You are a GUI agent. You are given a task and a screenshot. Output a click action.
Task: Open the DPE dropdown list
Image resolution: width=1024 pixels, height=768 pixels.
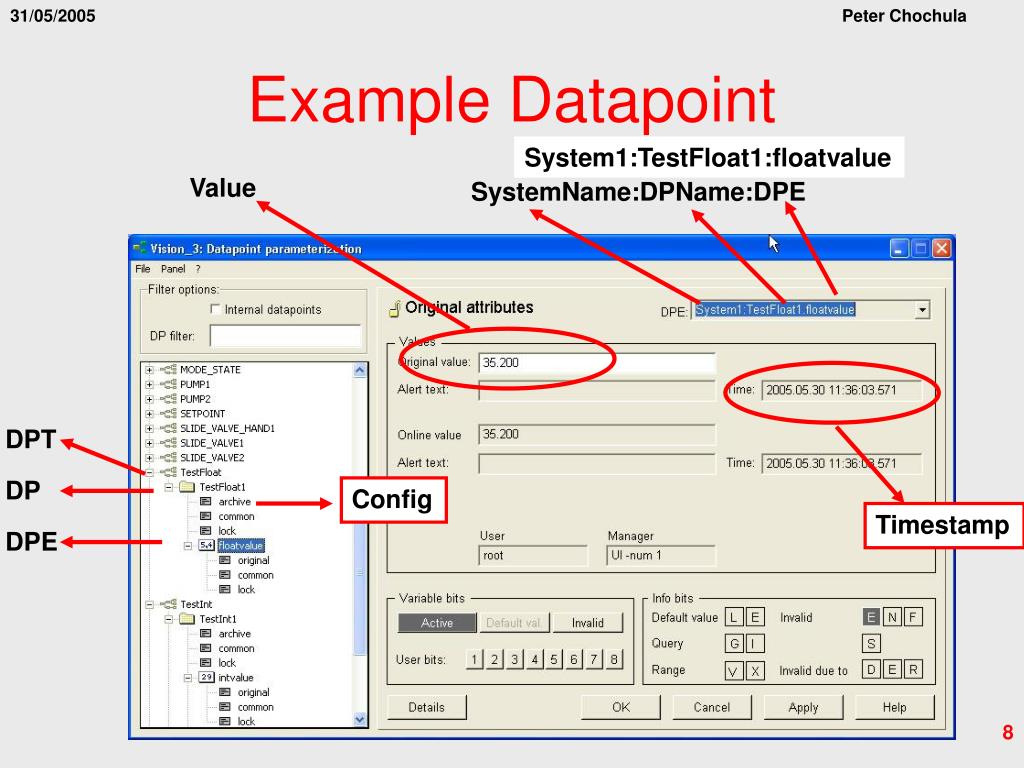pyautogui.click(x=922, y=310)
